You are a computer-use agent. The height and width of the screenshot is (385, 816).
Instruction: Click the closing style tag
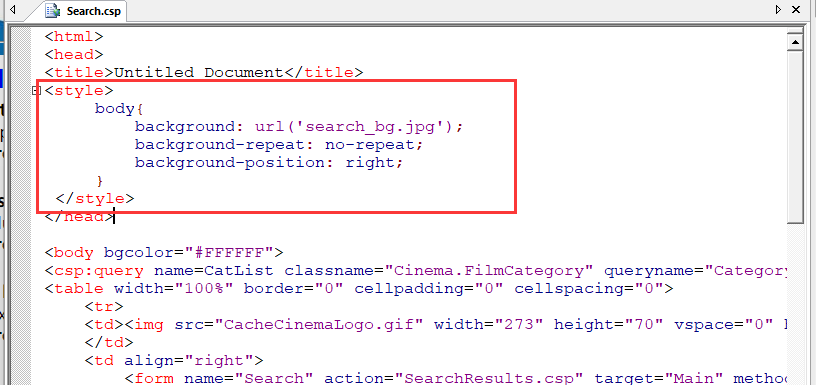click(95, 199)
